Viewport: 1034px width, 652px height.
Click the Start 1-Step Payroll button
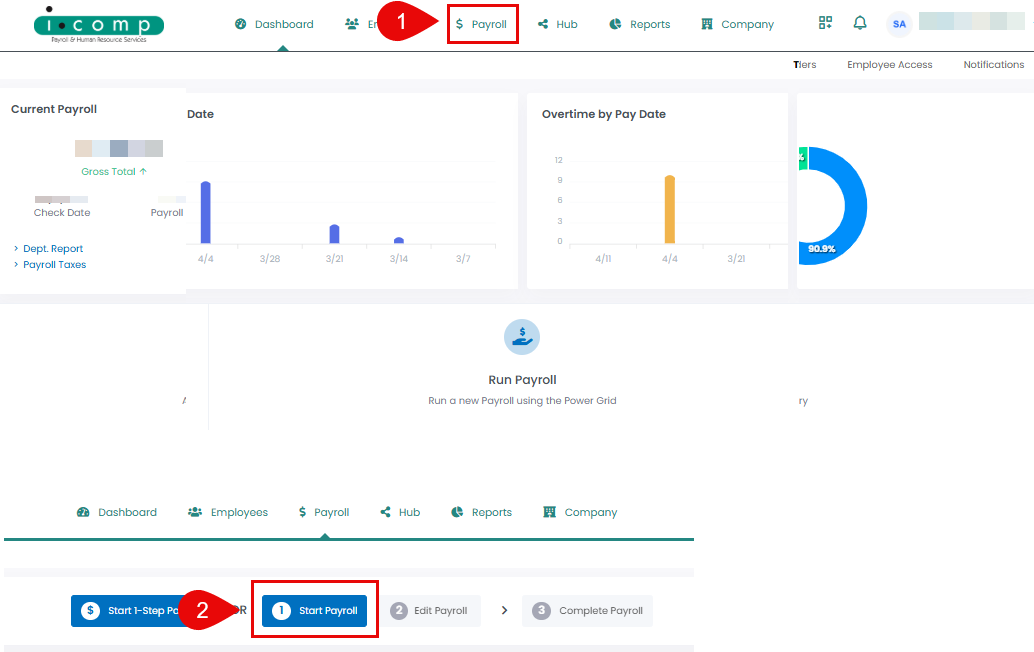click(x=132, y=610)
